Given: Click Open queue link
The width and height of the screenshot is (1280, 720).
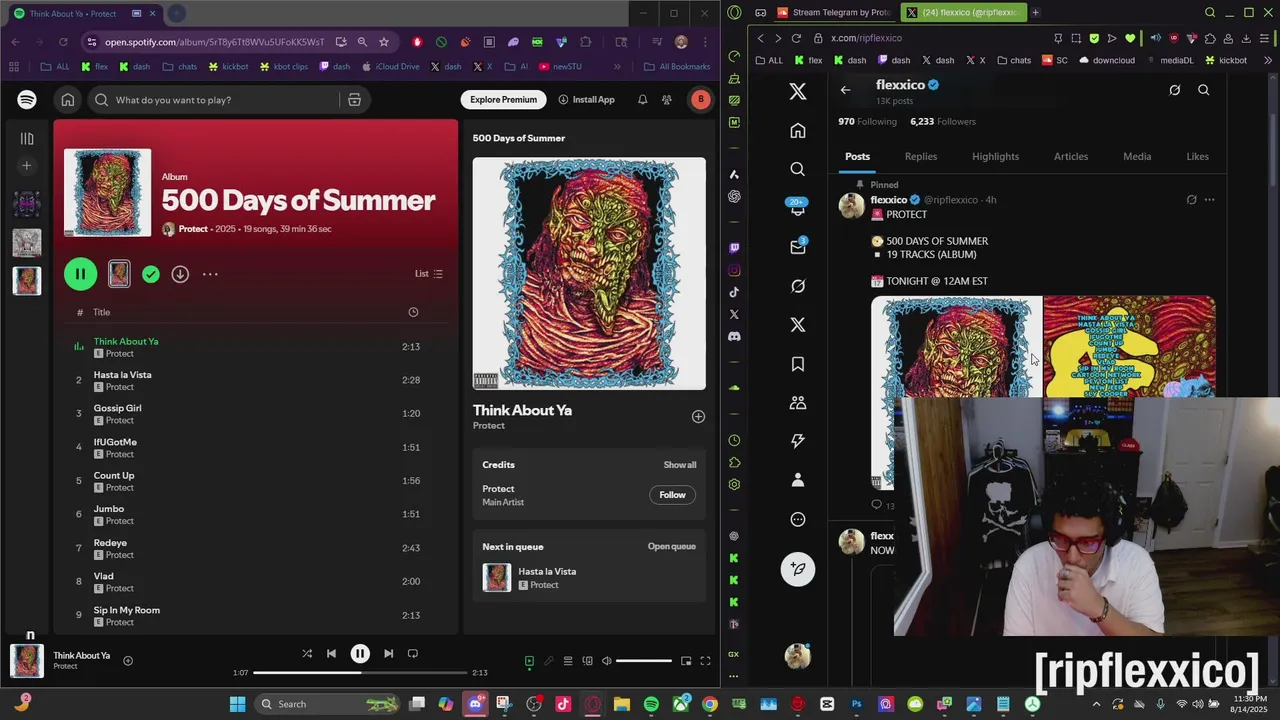Looking at the screenshot, I should pyautogui.click(x=671, y=547).
